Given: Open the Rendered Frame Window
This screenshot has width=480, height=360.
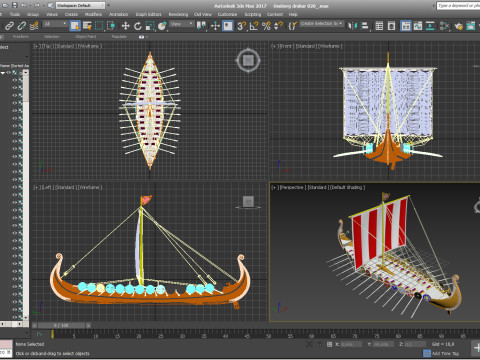Looking at the screenshot, I should (x=471, y=26).
